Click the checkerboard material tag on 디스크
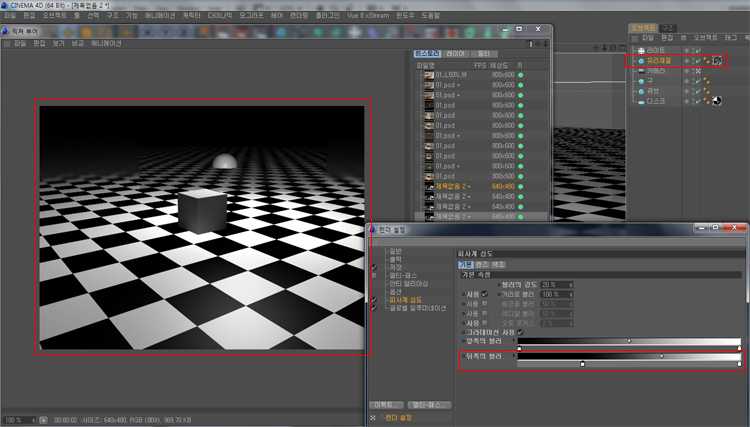The width and height of the screenshot is (750, 427). 717,101
